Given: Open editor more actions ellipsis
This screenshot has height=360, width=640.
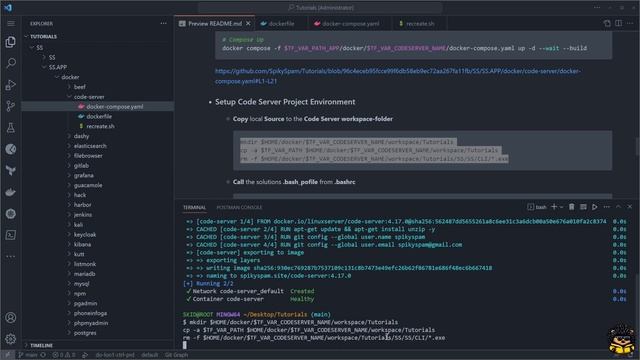Looking at the screenshot, I should tap(630, 24).
